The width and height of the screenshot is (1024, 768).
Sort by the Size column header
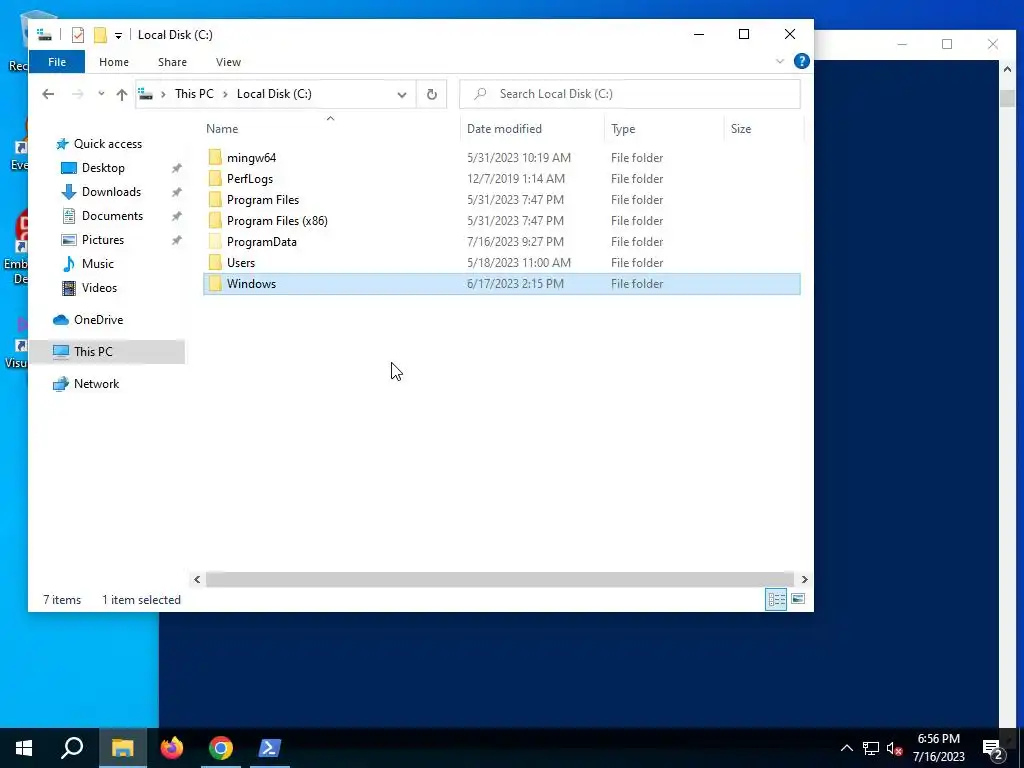click(741, 129)
